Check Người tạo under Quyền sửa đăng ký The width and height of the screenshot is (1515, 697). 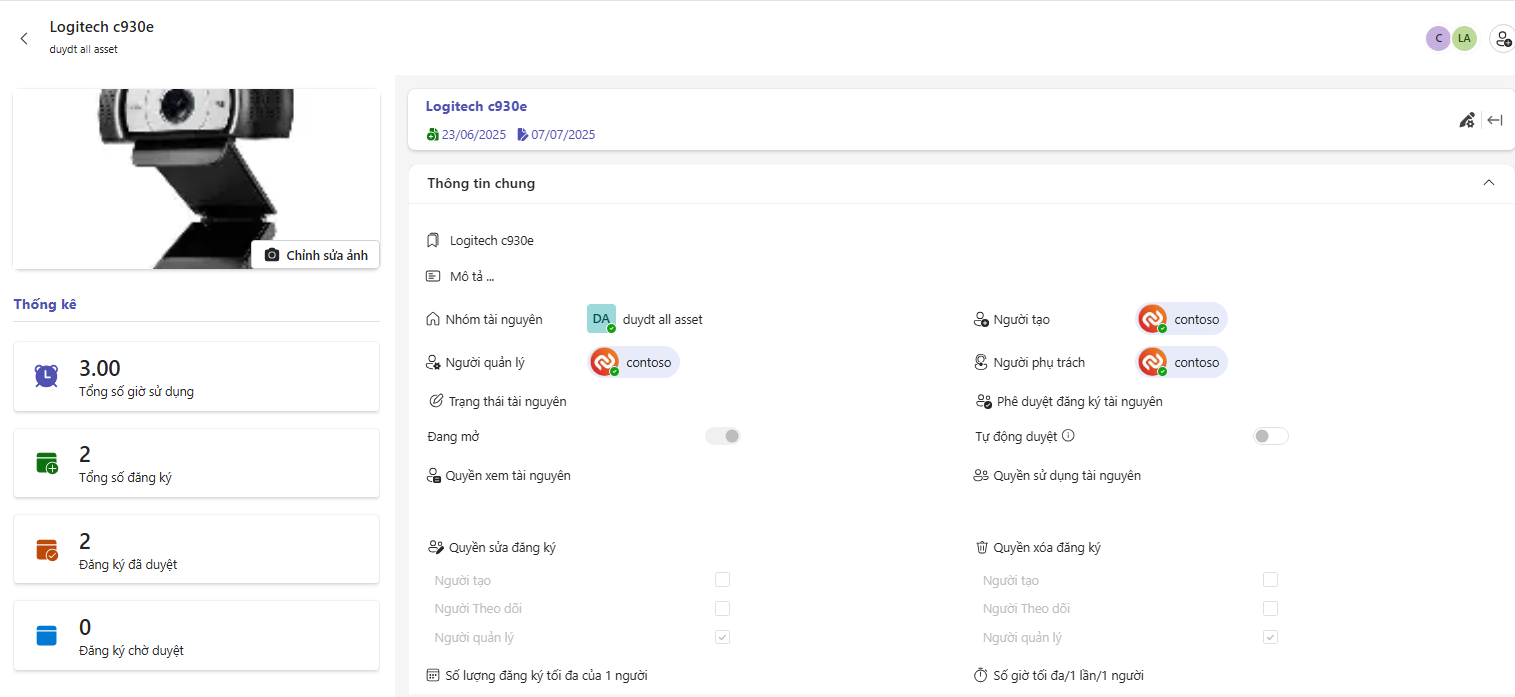point(722,580)
